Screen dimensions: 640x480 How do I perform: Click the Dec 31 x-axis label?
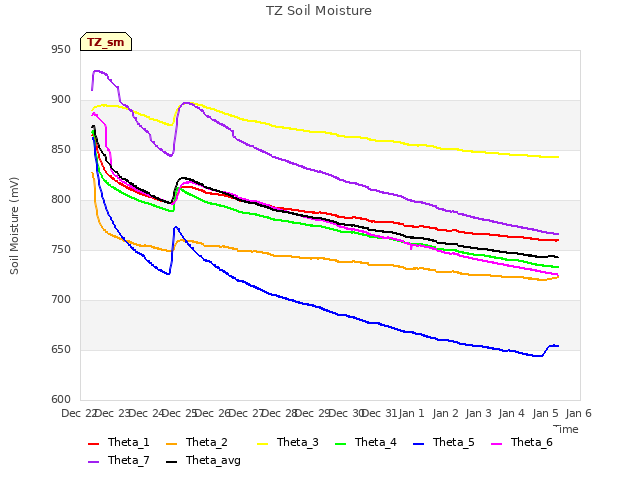click(x=378, y=413)
